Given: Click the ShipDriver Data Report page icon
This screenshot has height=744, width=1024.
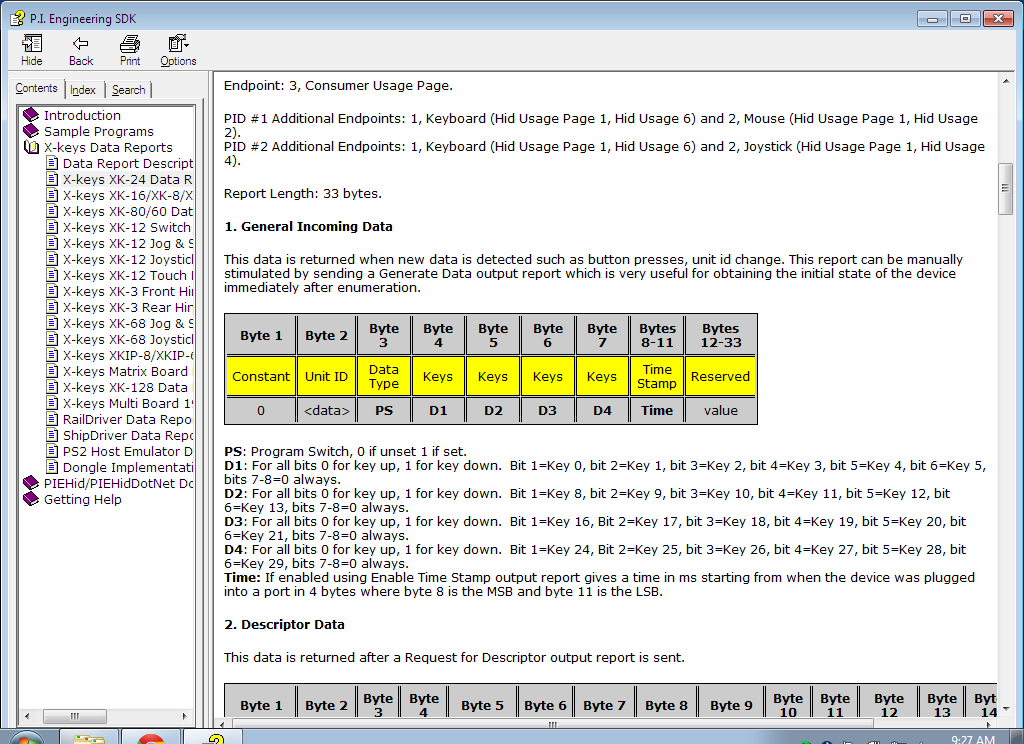Looking at the screenshot, I should click(53, 435).
